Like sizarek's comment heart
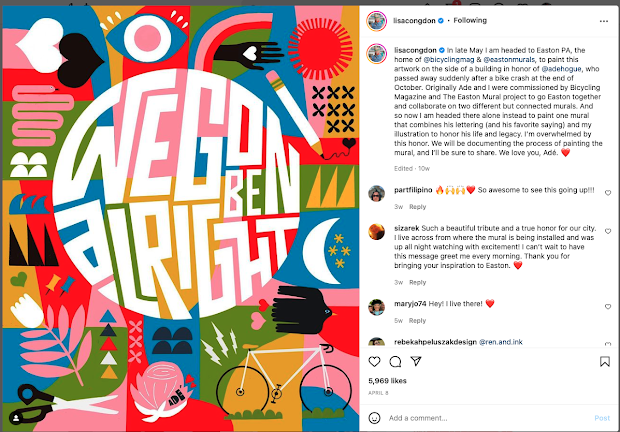 click(608, 231)
